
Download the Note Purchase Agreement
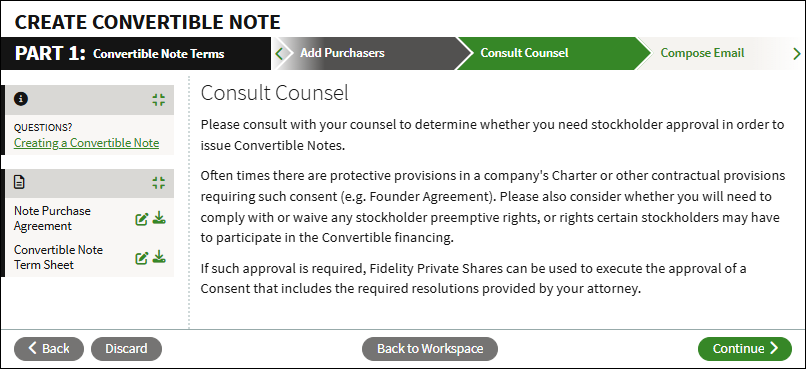(x=159, y=218)
